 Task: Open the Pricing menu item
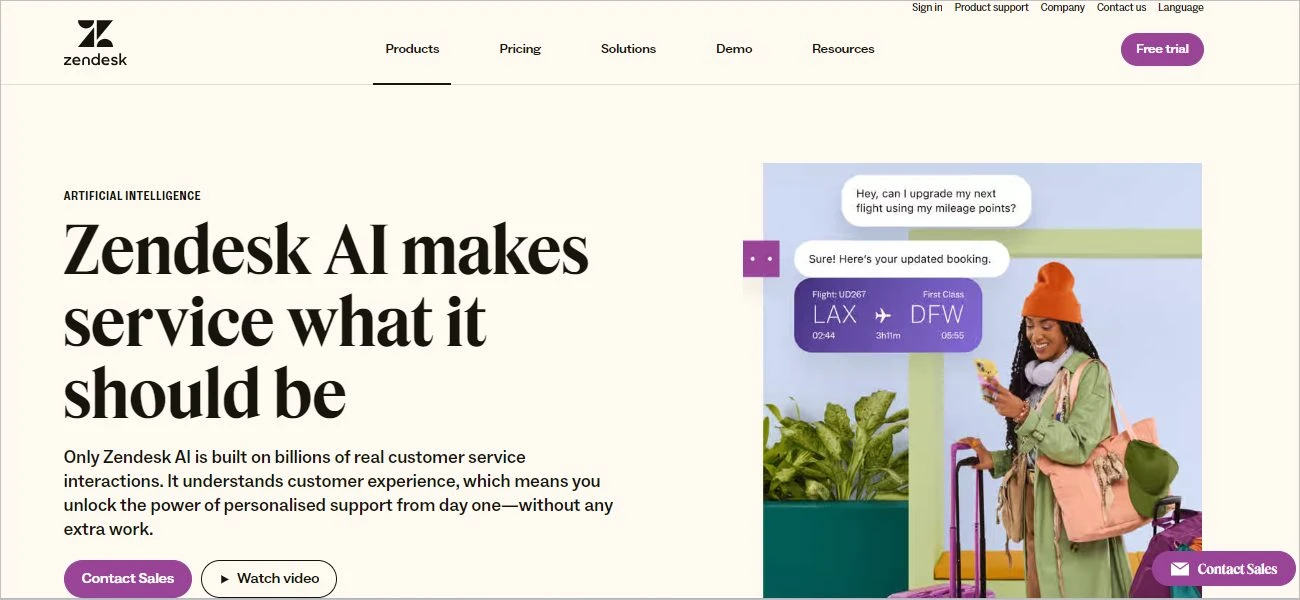[520, 49]
